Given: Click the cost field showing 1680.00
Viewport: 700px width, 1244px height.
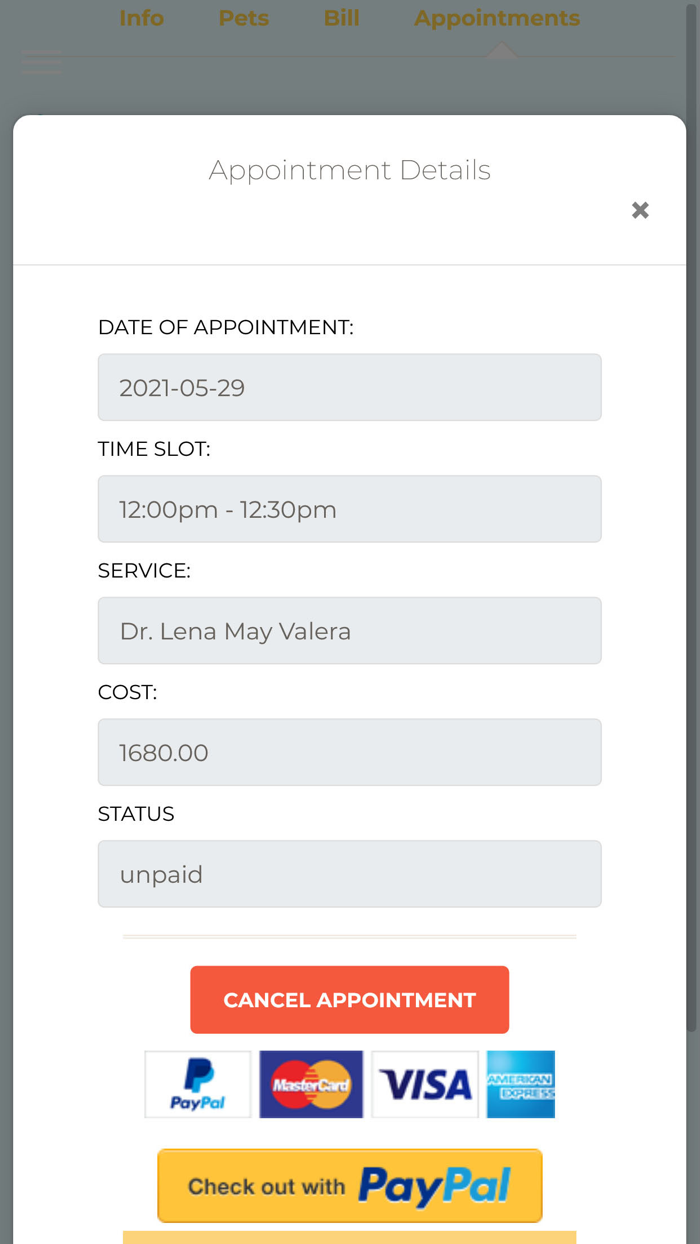Looking at the screenshot, I should (349, 752).
